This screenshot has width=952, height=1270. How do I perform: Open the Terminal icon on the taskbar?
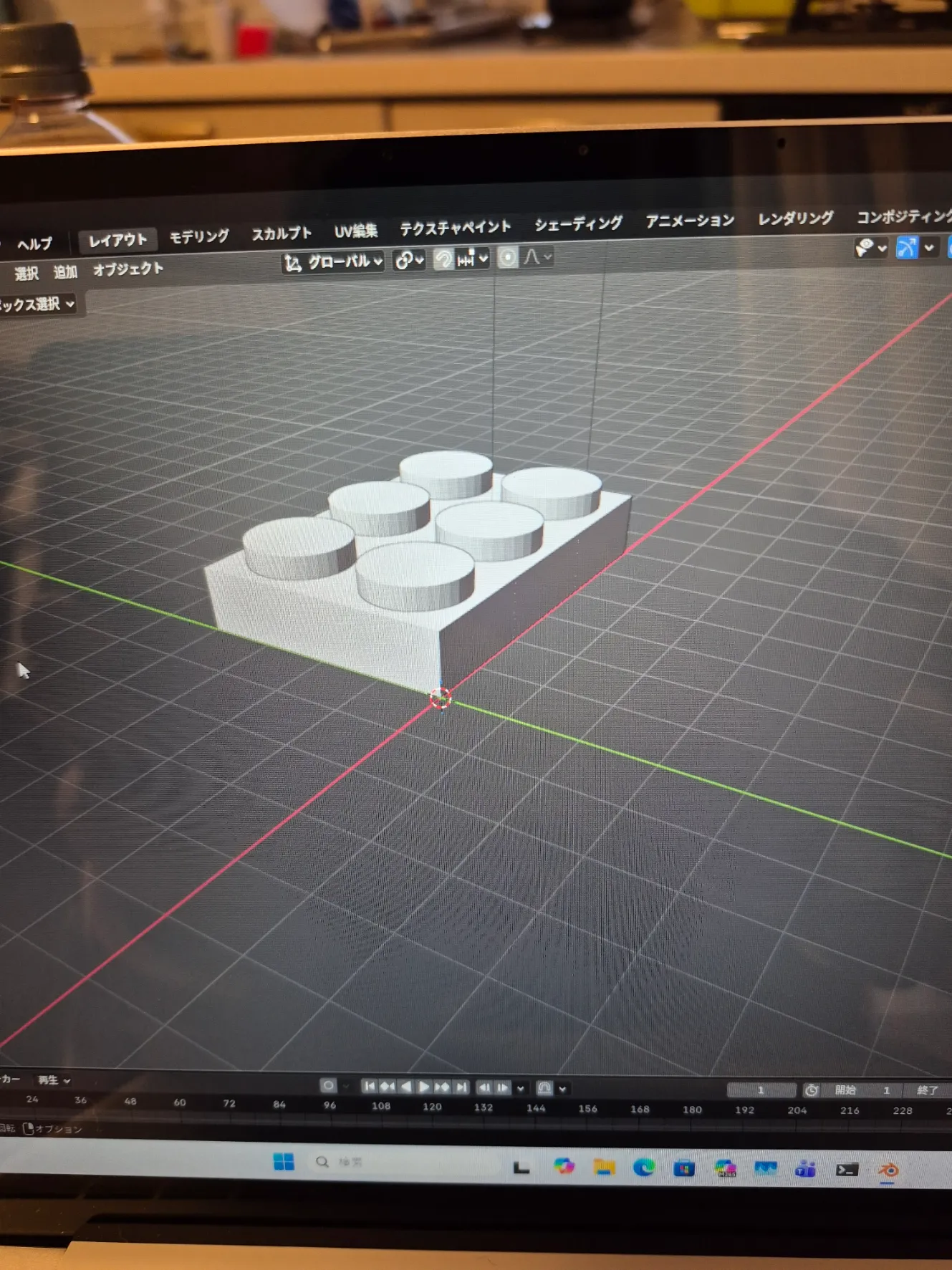[x=847, y=1170]
